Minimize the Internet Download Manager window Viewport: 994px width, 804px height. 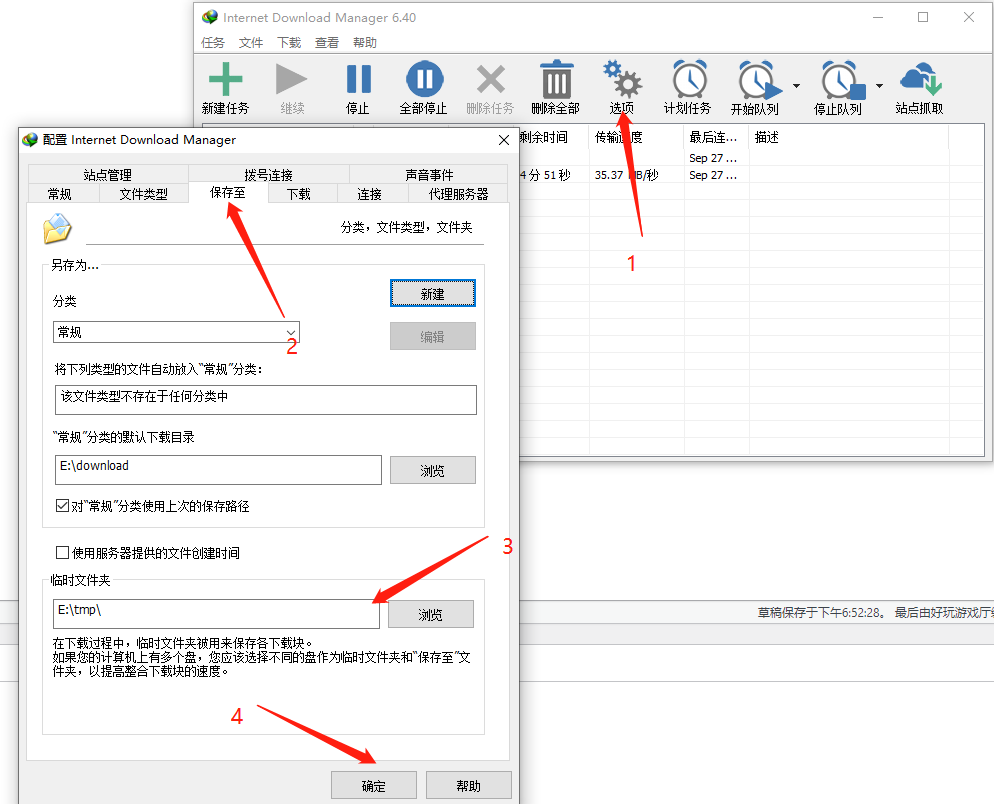[878, 17]
